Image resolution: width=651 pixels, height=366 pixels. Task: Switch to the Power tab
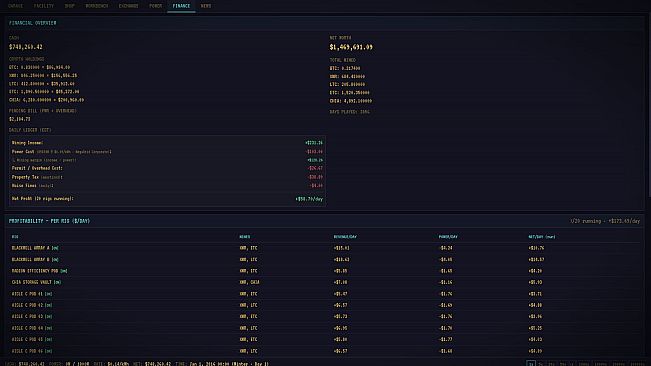coord(156,6)
